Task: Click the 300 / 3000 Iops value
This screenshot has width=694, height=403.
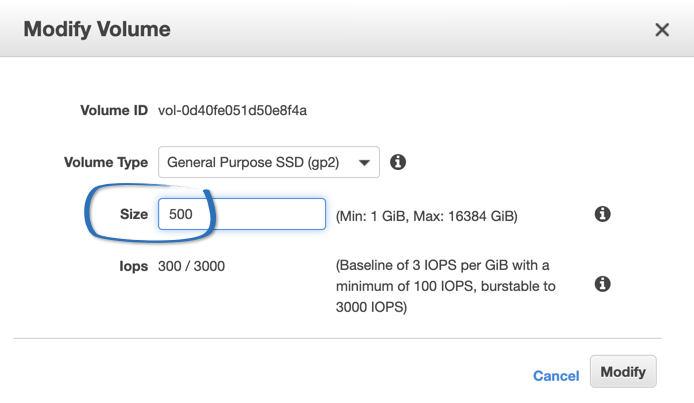Action: click(x=191, y=266)
